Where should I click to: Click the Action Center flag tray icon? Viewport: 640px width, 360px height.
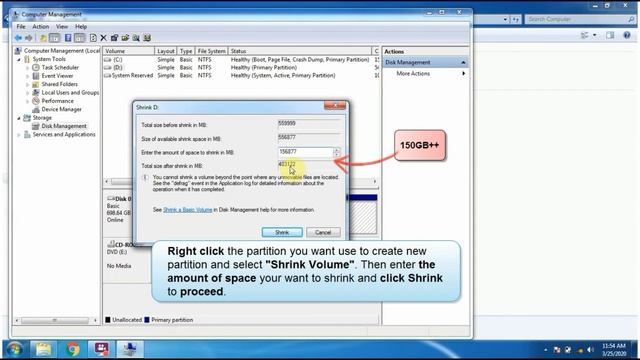pos(557,350)
